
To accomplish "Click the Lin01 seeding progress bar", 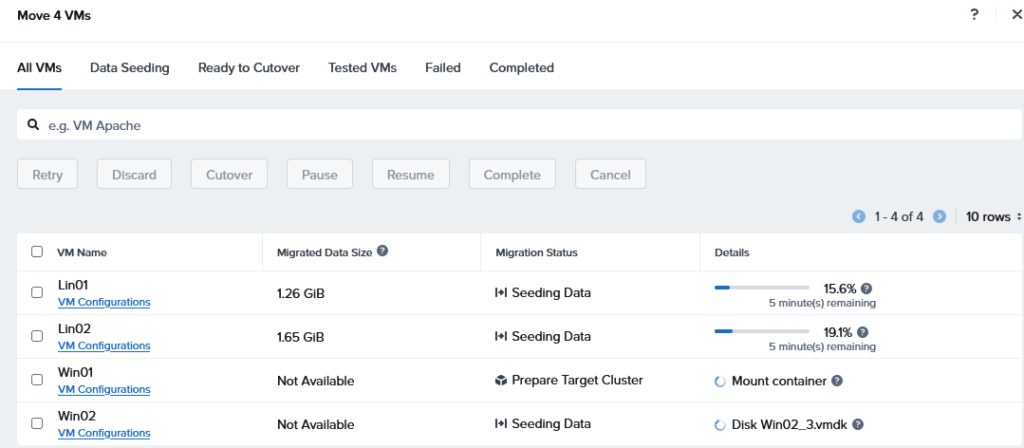I will tap(761, 288).
